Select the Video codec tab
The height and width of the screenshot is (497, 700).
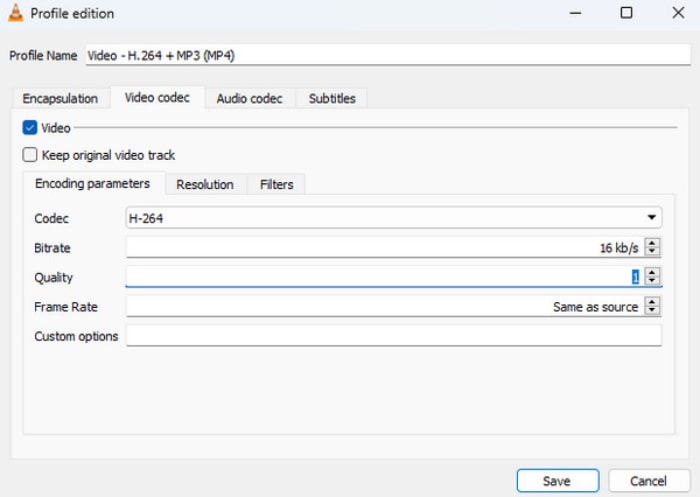click(x=157, y=97)
